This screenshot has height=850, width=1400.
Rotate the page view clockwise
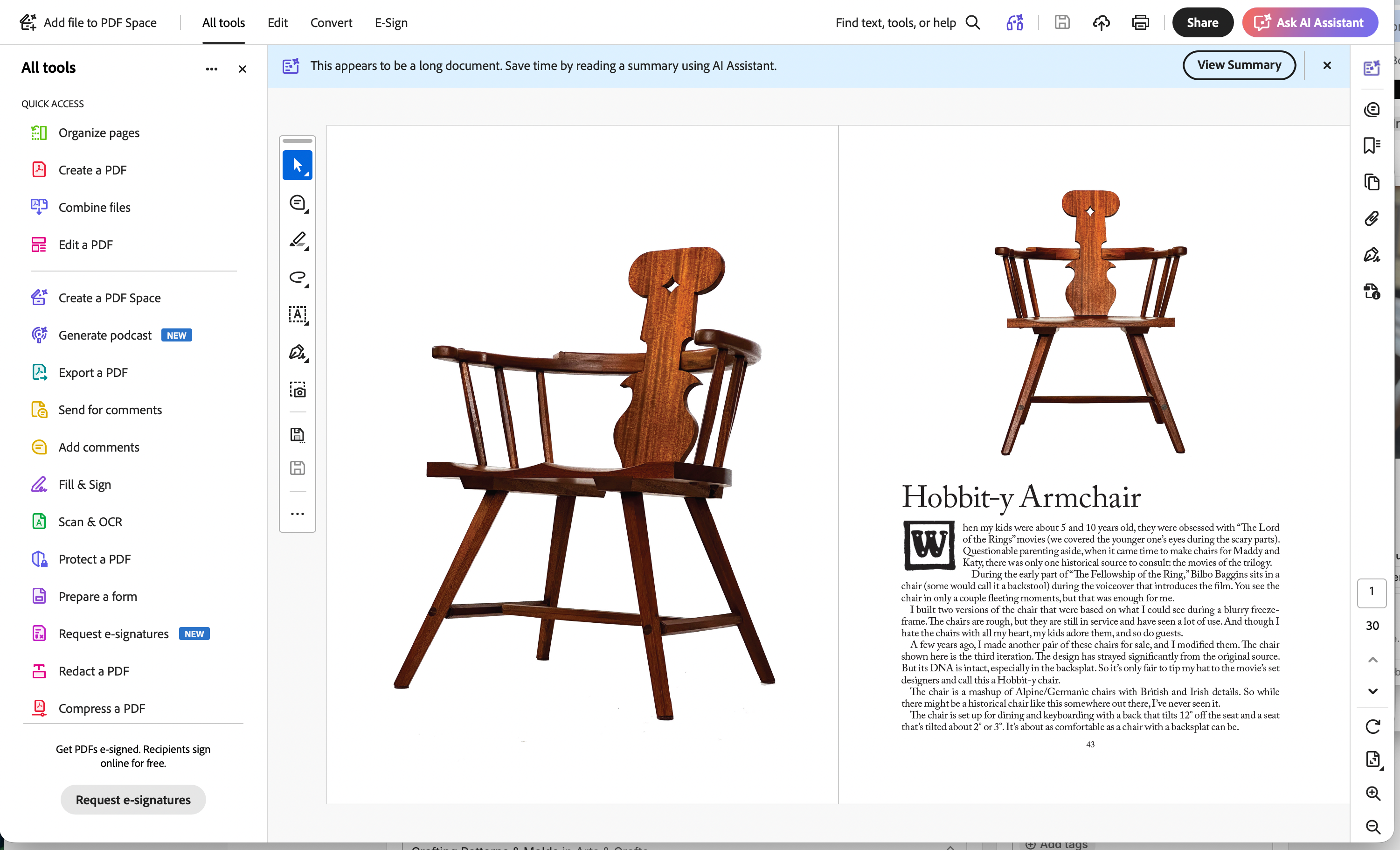1373,726
